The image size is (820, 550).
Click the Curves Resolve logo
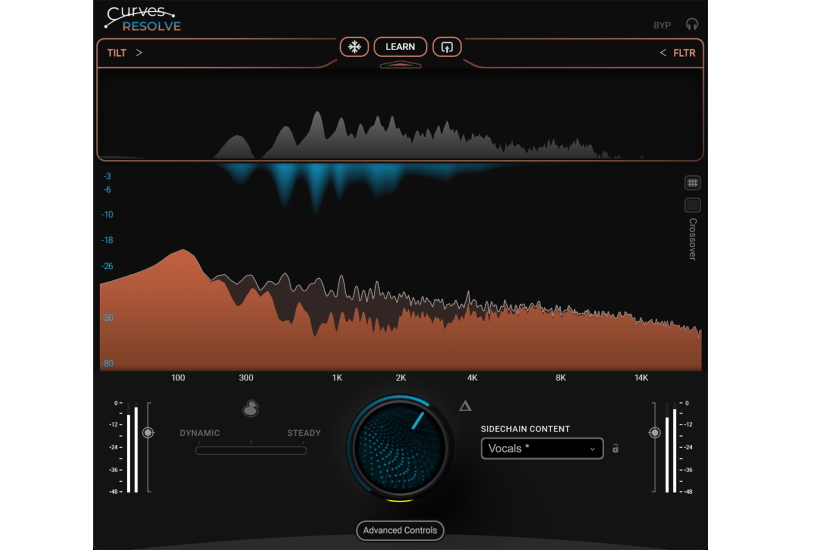point(142,19)
